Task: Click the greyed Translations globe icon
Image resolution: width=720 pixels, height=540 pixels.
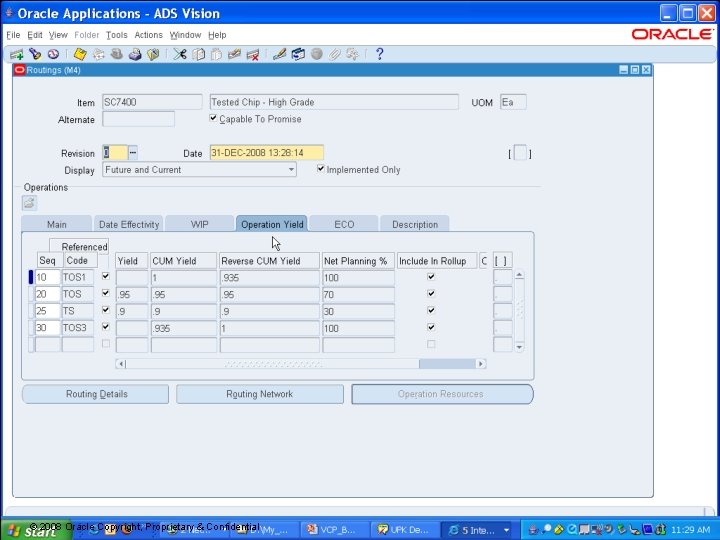Action: point(316,54)
